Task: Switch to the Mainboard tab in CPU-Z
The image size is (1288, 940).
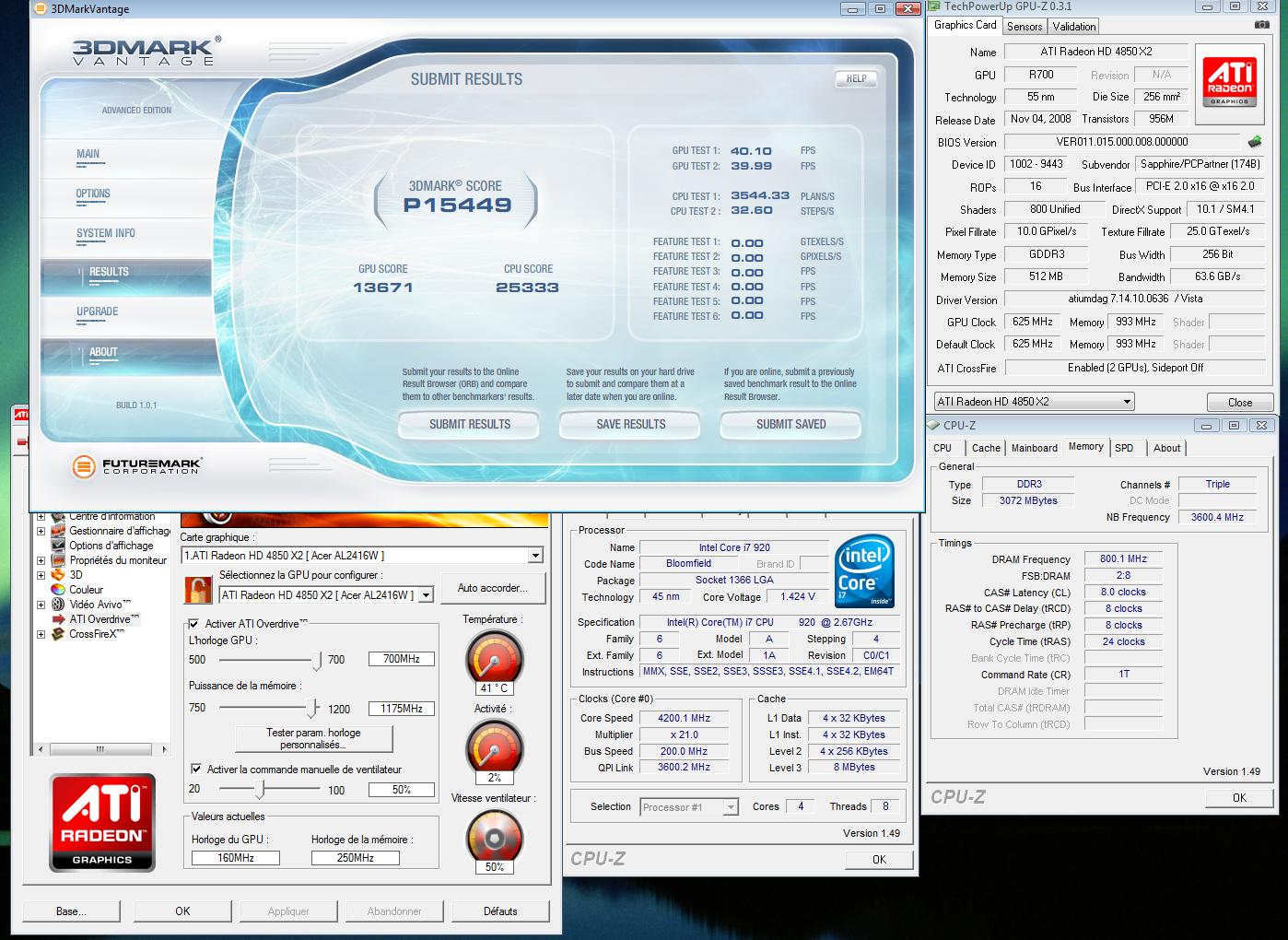Action: [1035, 448]
